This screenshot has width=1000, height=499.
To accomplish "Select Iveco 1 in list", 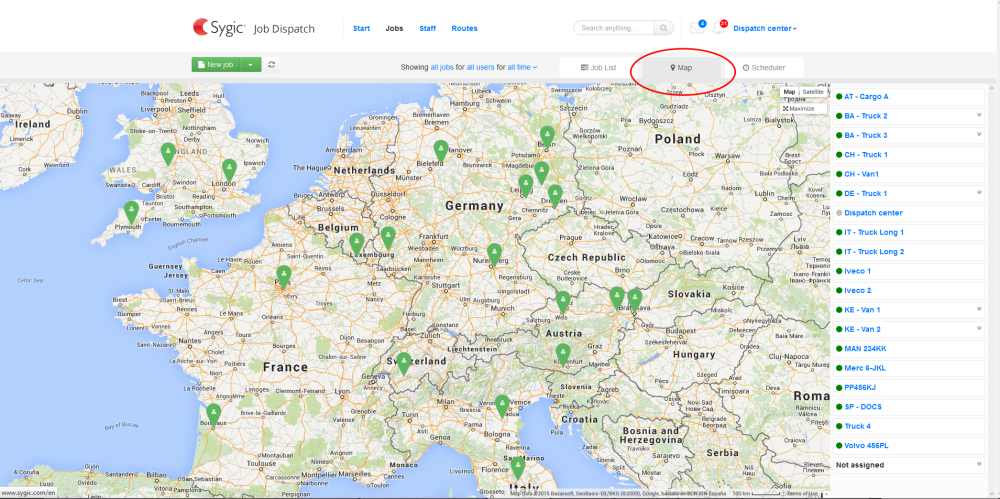I will click(x=909, y=271).
